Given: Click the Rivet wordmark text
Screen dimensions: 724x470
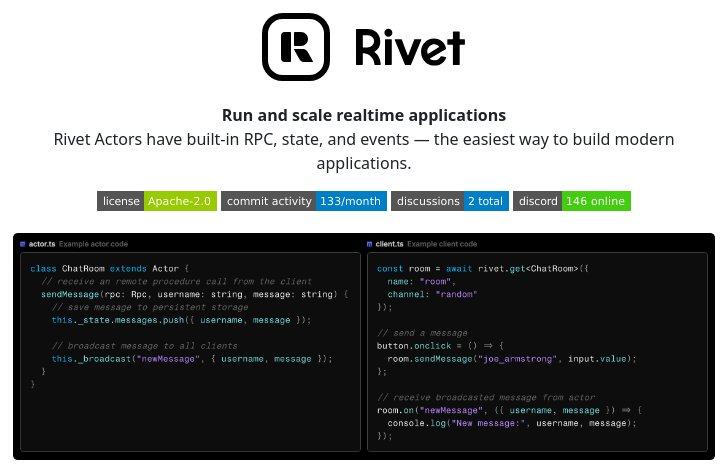Looking at the screenshot, I should click(x=410, y=47).
